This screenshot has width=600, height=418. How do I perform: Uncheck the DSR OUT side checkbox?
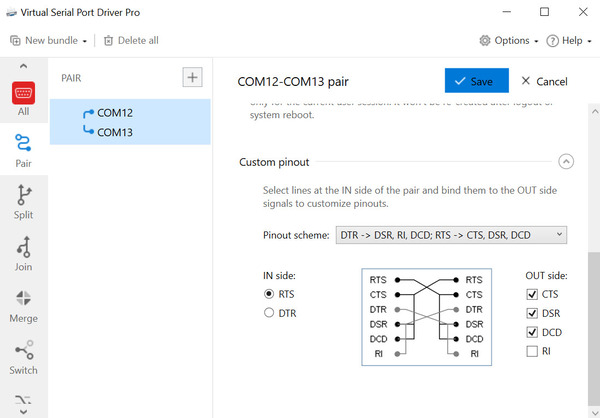point(532,313)
